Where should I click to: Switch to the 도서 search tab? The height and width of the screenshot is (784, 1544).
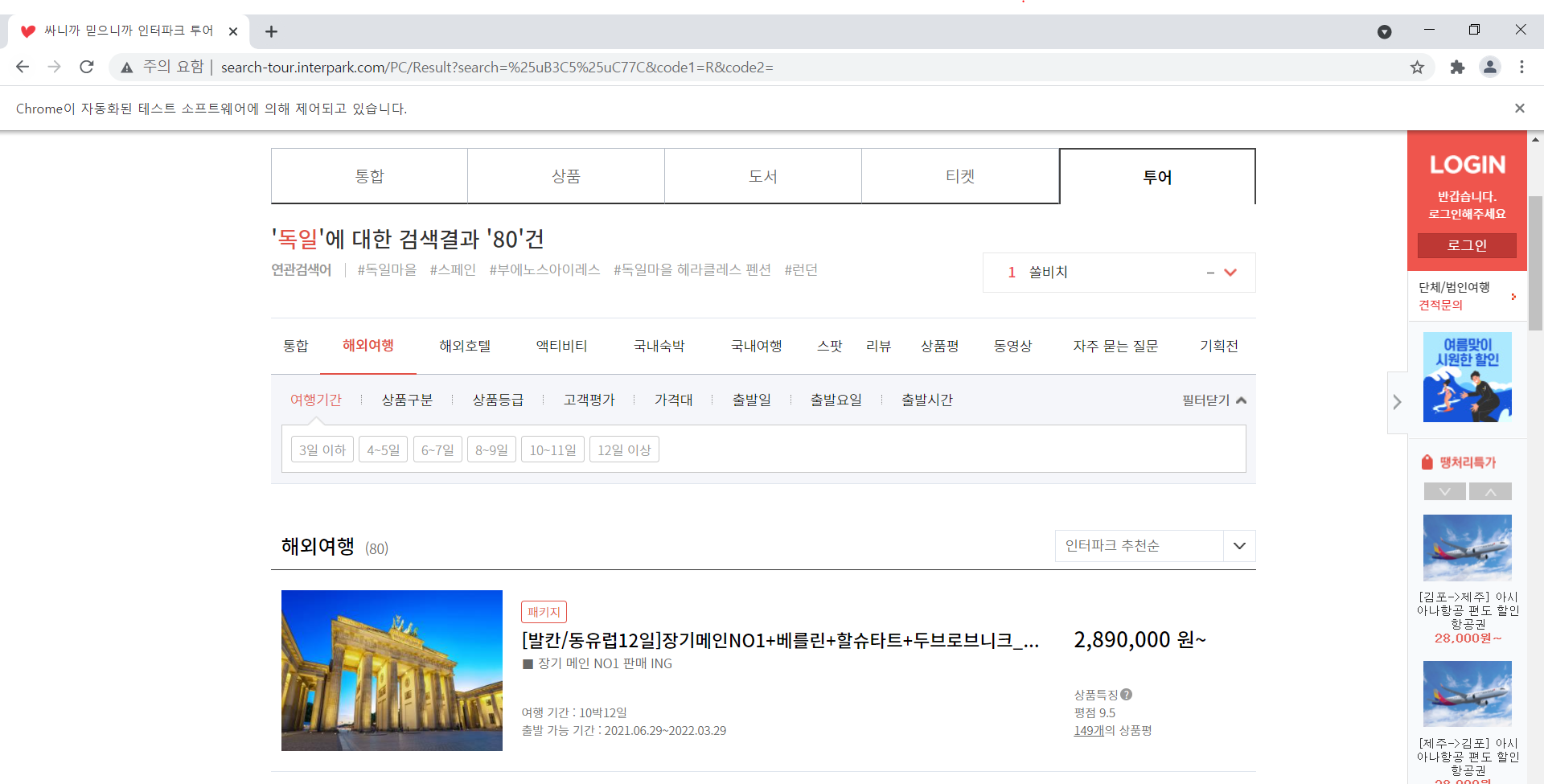coord(763,176)
